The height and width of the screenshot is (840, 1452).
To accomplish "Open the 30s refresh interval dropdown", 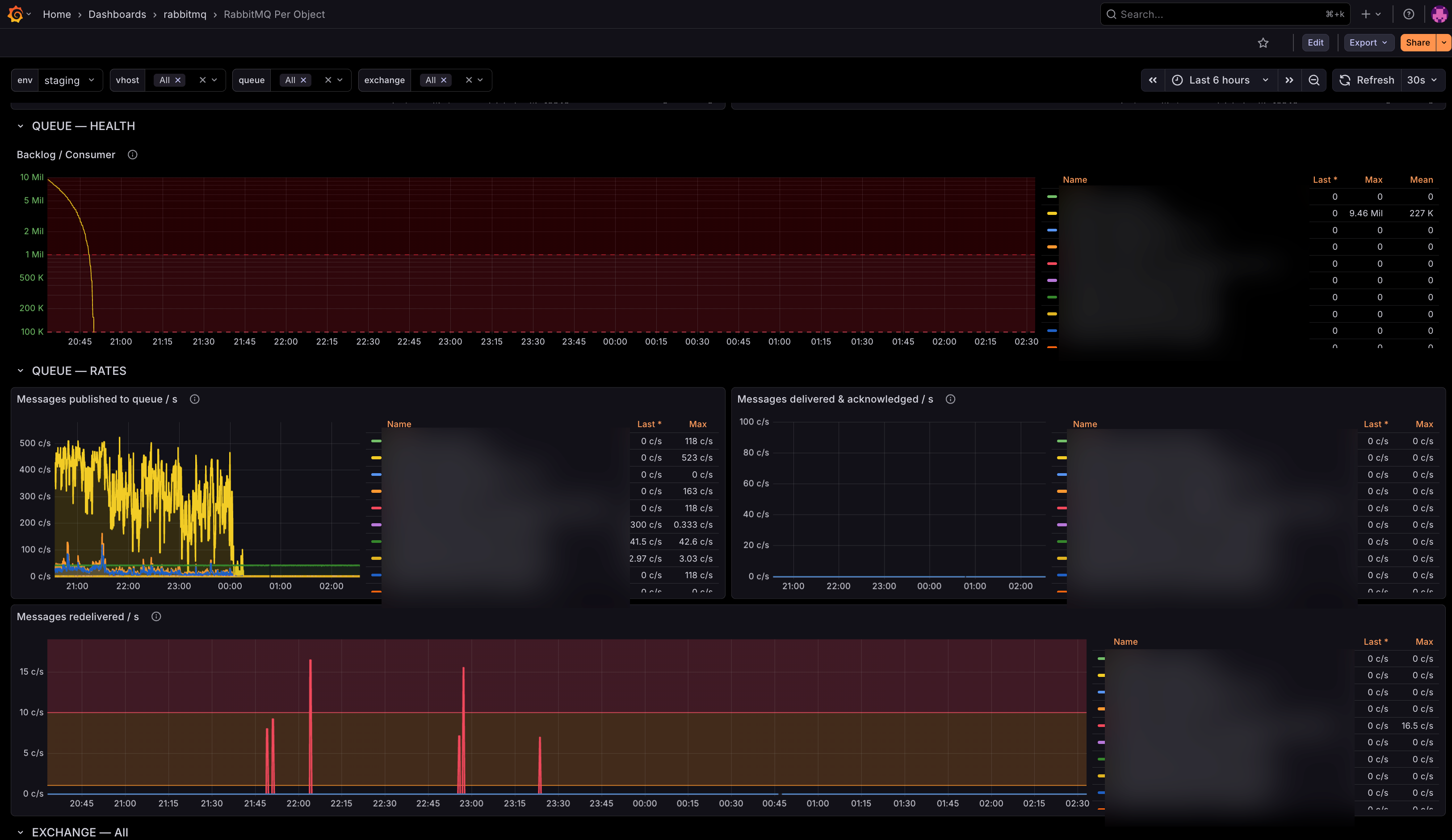I will [x=1422, y=80].
